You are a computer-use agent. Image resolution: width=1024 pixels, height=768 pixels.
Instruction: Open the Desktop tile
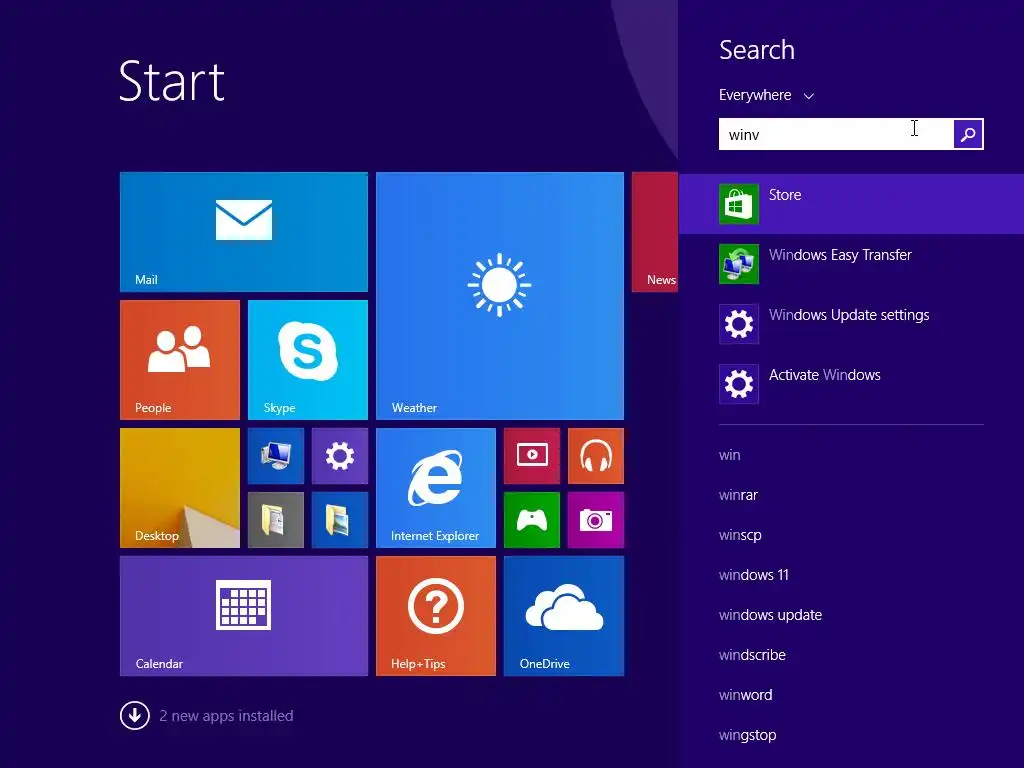[180, 488]
